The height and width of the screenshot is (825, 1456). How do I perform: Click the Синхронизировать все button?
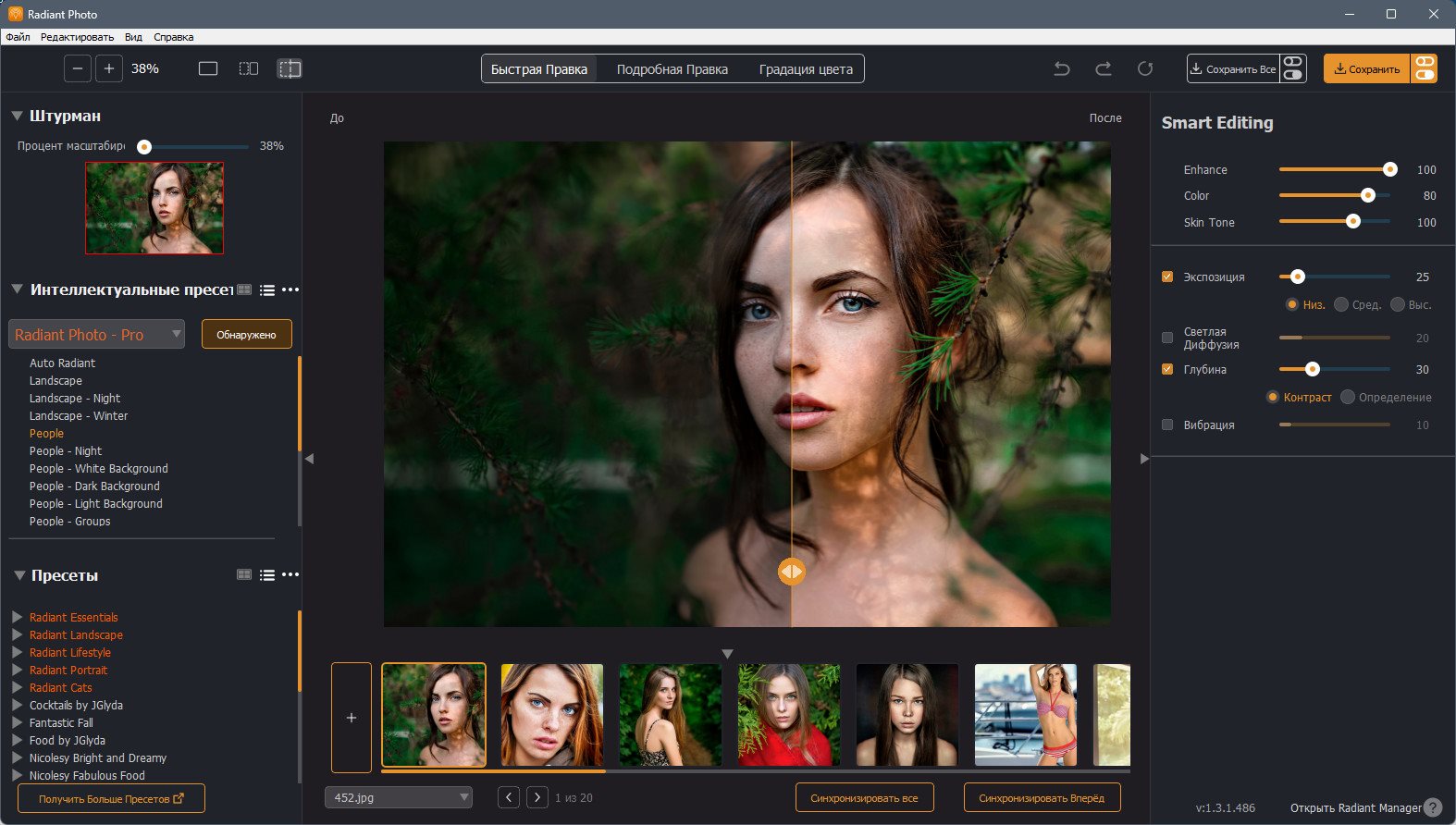pos(864,797)
